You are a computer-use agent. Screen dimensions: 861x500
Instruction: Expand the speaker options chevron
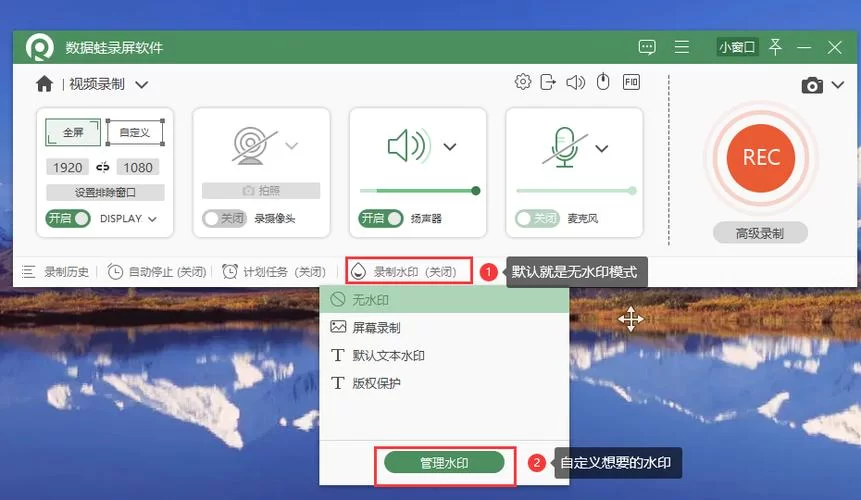pos(450,147)
